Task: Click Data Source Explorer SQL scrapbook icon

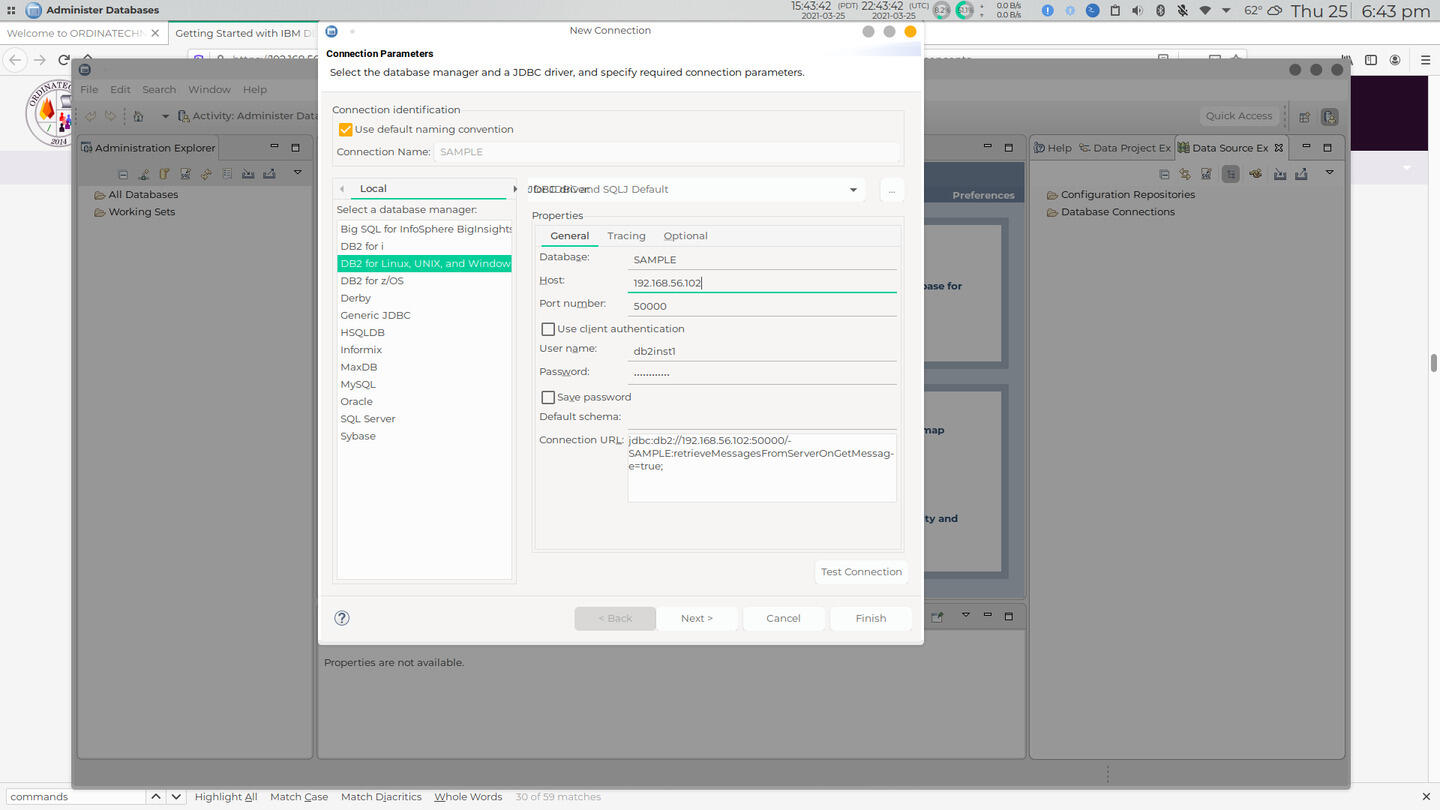Action: click(1206, 174)
